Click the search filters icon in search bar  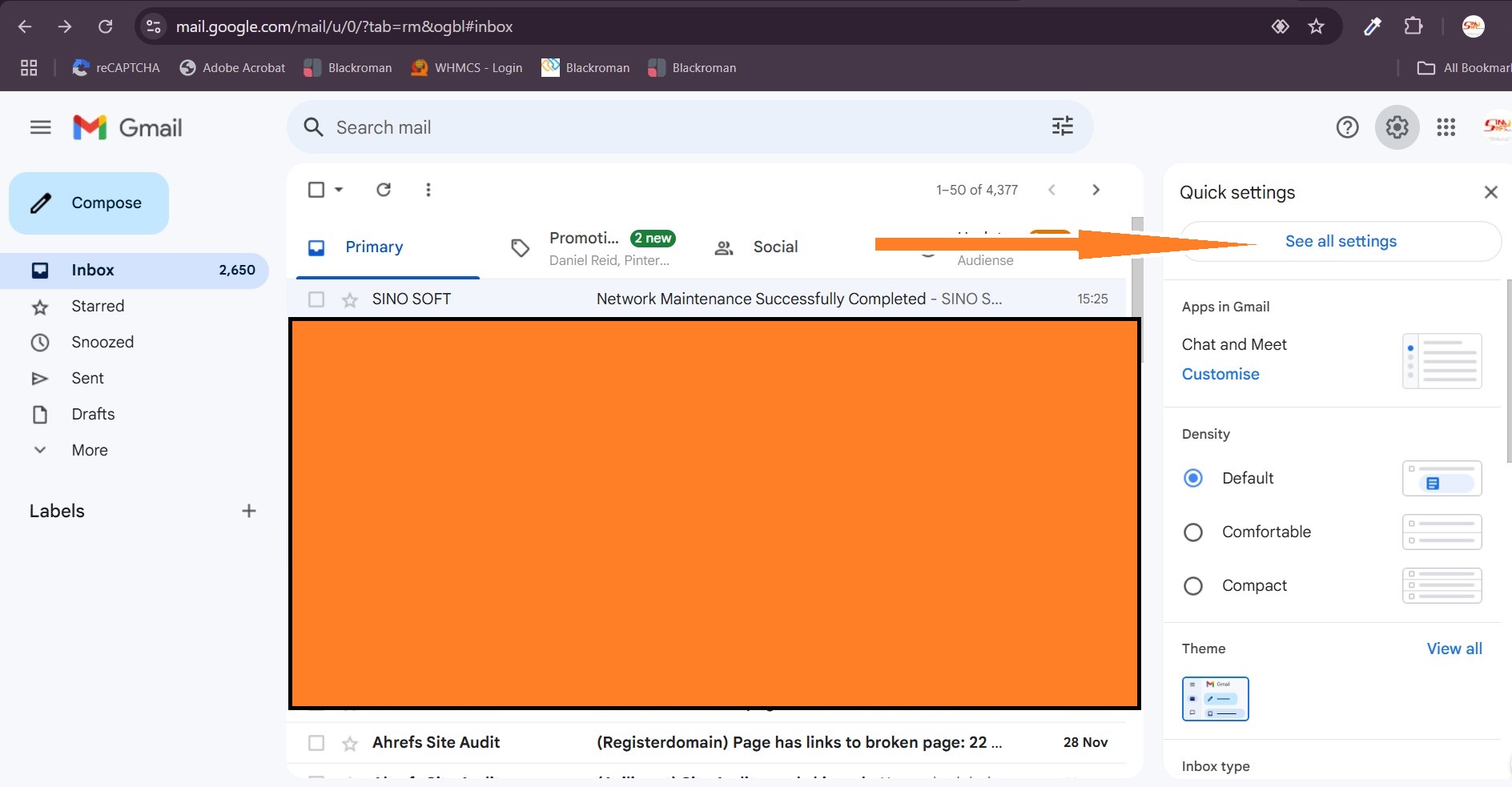tap(1062, 126)
